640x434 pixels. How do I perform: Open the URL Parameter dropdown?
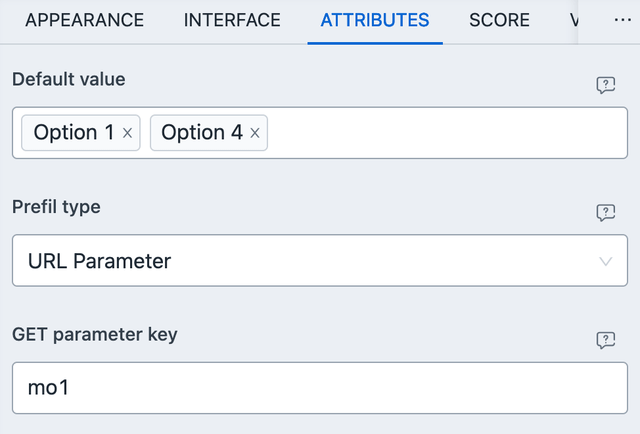[x=300, y=262]
